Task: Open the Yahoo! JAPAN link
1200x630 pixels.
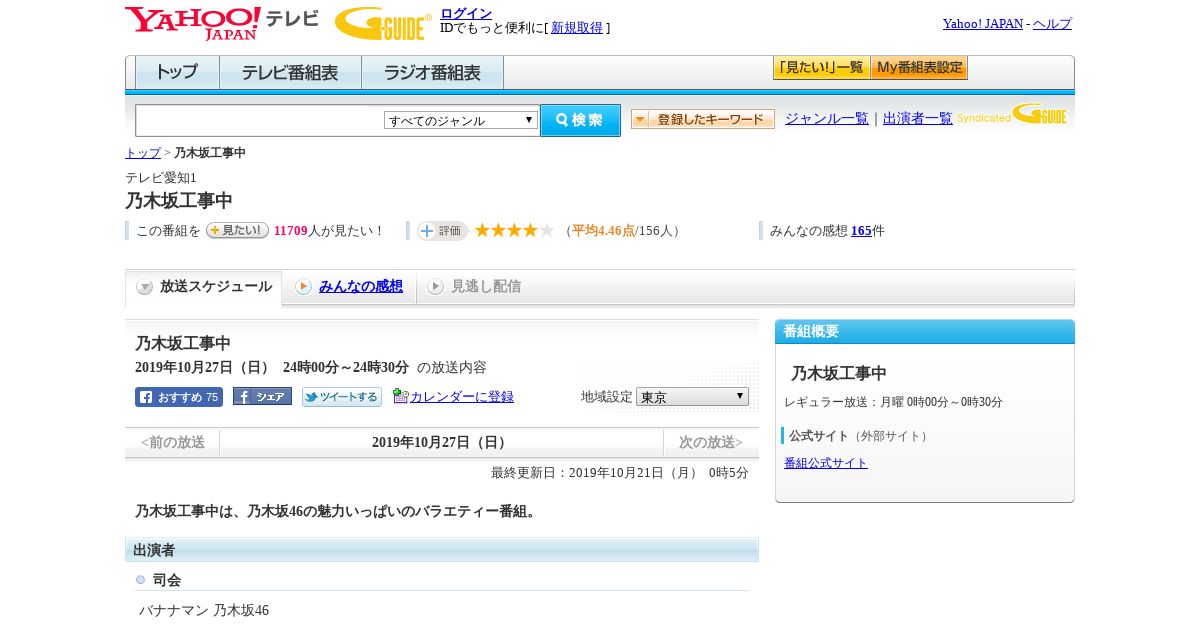Action: click(983, 24)
